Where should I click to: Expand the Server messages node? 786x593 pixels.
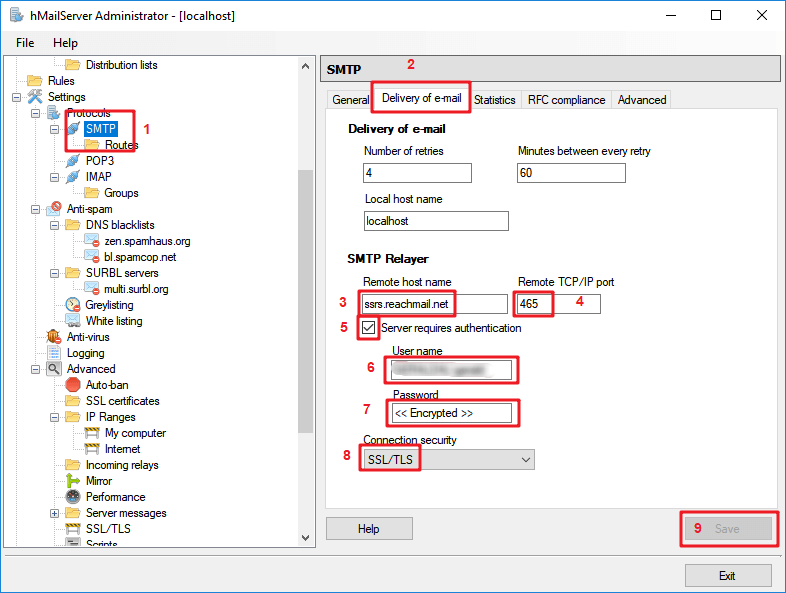click(55, 513)
